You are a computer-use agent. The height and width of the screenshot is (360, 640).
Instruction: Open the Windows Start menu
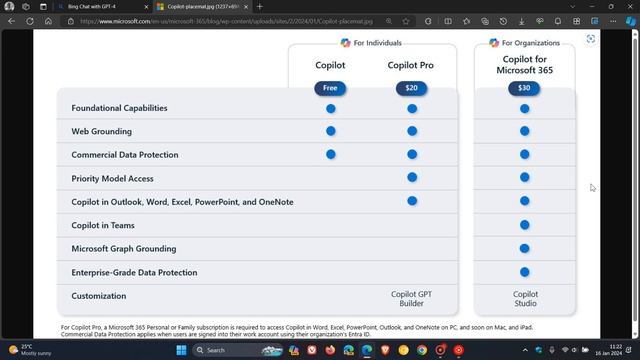[181, 350]
